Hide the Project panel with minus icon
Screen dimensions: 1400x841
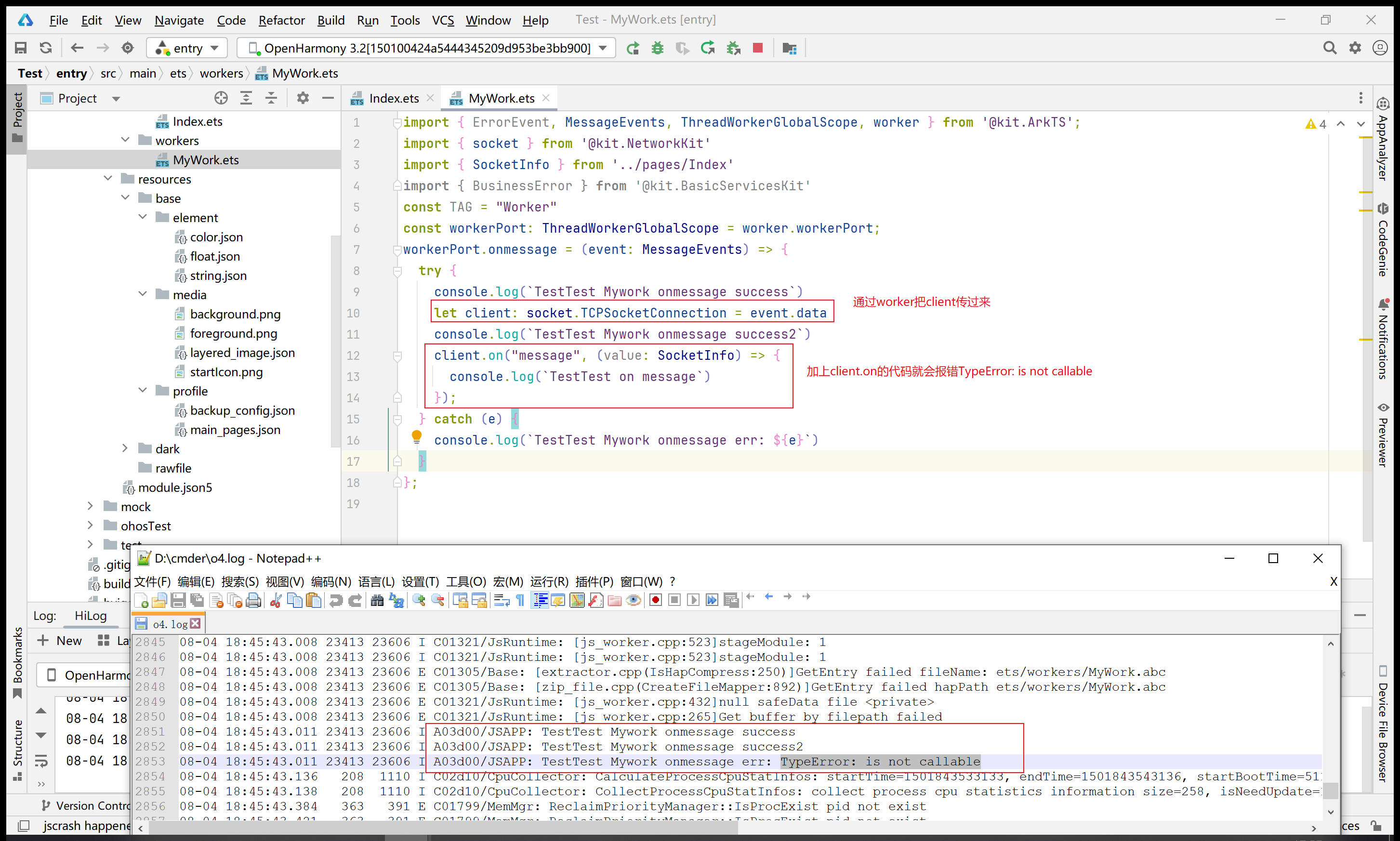tap(328, 98)
